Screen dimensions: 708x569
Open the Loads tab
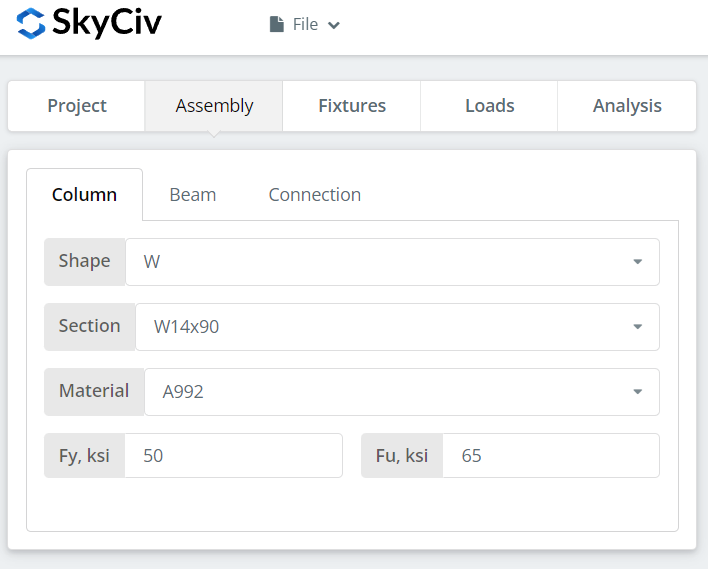pyautogui.click(x=489, y=106)
